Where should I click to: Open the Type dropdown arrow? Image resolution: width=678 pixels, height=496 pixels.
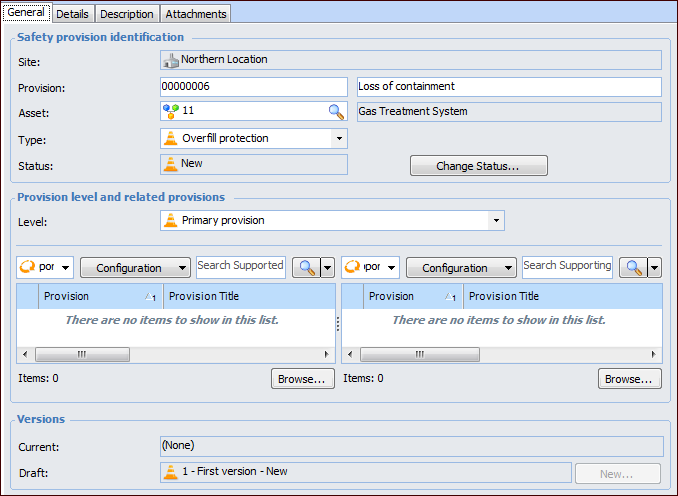point(339,138)
